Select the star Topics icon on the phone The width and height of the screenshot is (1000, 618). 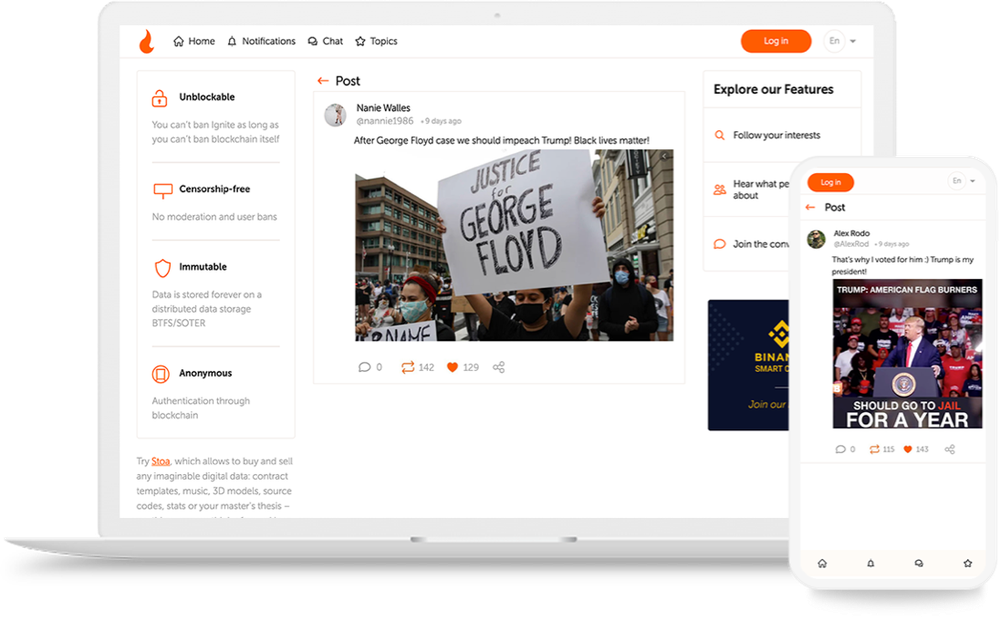coord(967,563)
